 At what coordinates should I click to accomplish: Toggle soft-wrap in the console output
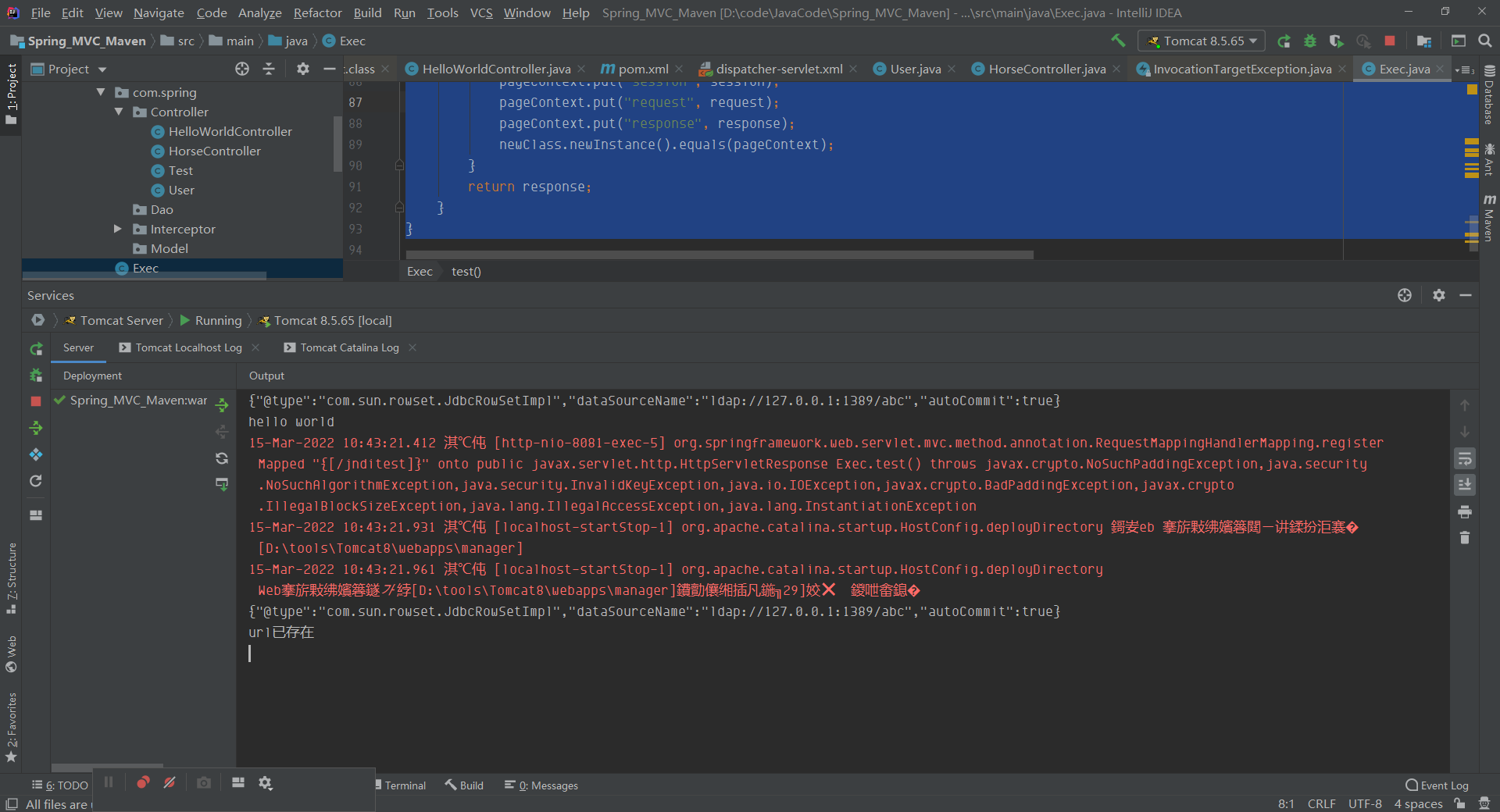tap(1465, 458)
